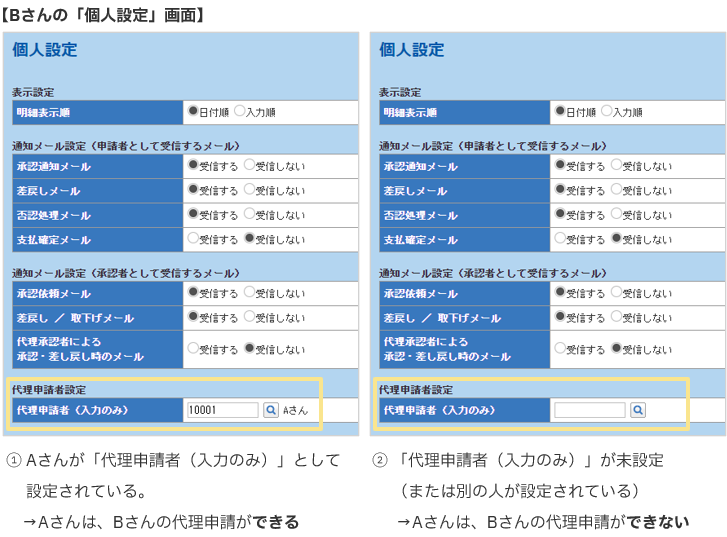Select 受信しない for 差戻し／取下げメール in right panel
Image resolution: width=727 pixels, height=537 pixels.
point(616,317)
